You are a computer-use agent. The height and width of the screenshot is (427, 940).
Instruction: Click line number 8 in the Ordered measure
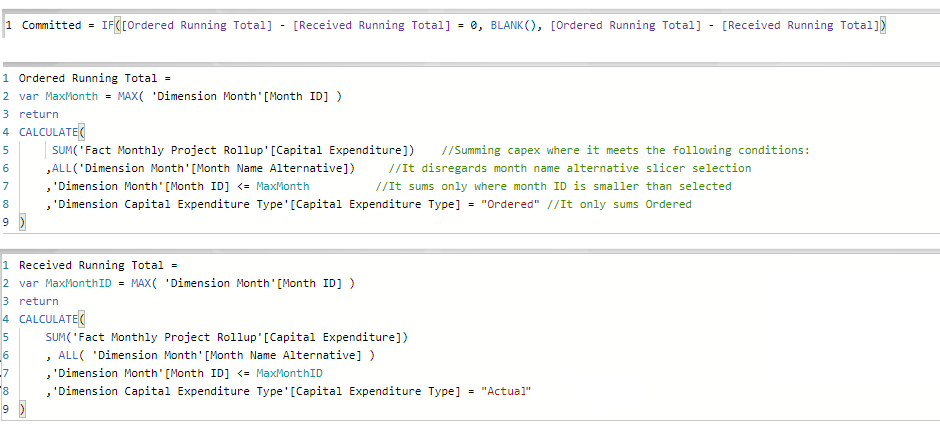[6, 204]
